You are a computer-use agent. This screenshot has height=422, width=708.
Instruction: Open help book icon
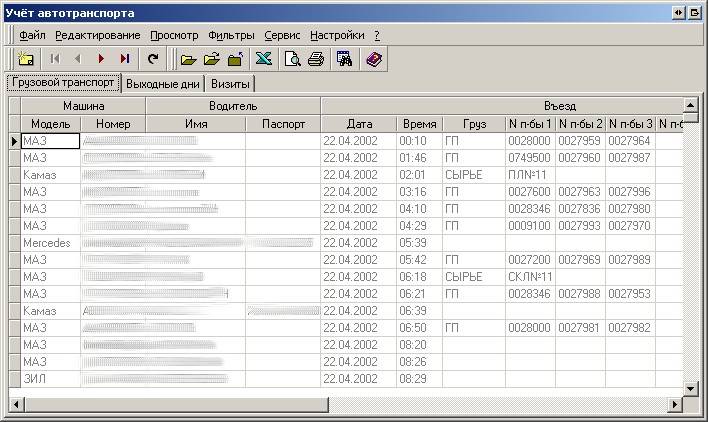[x=374, y=59]
